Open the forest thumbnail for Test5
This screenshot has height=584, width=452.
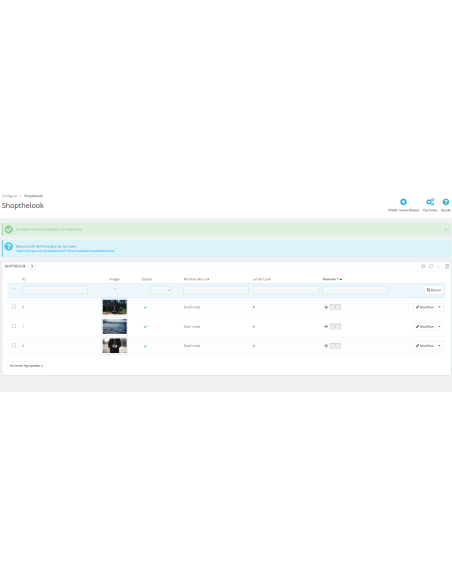tap(115, 307)
